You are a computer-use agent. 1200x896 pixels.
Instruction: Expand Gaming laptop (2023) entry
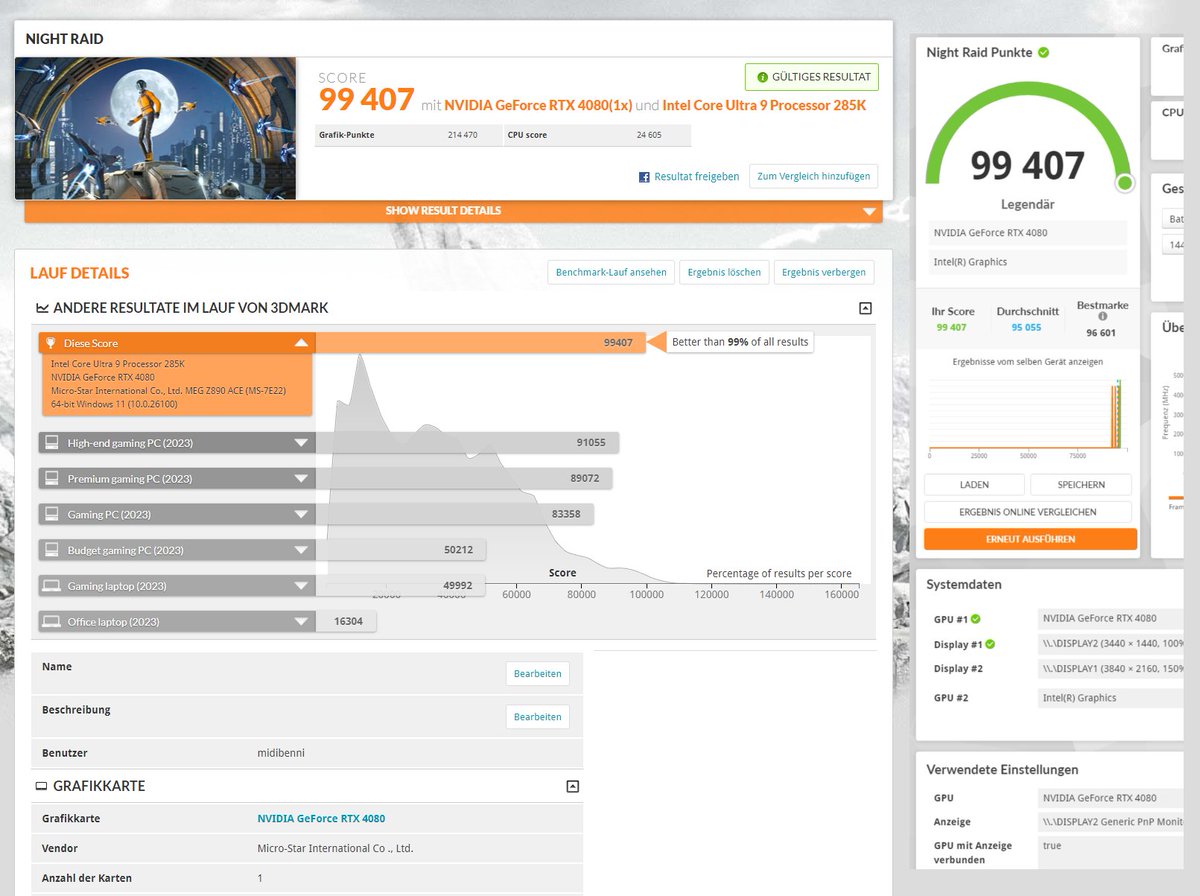301,586
